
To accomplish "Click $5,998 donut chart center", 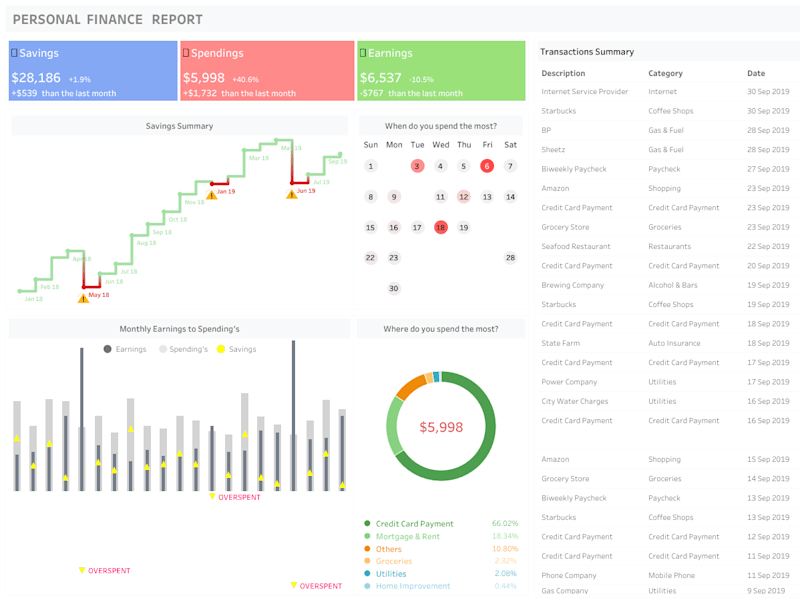I will pos(441,427).
